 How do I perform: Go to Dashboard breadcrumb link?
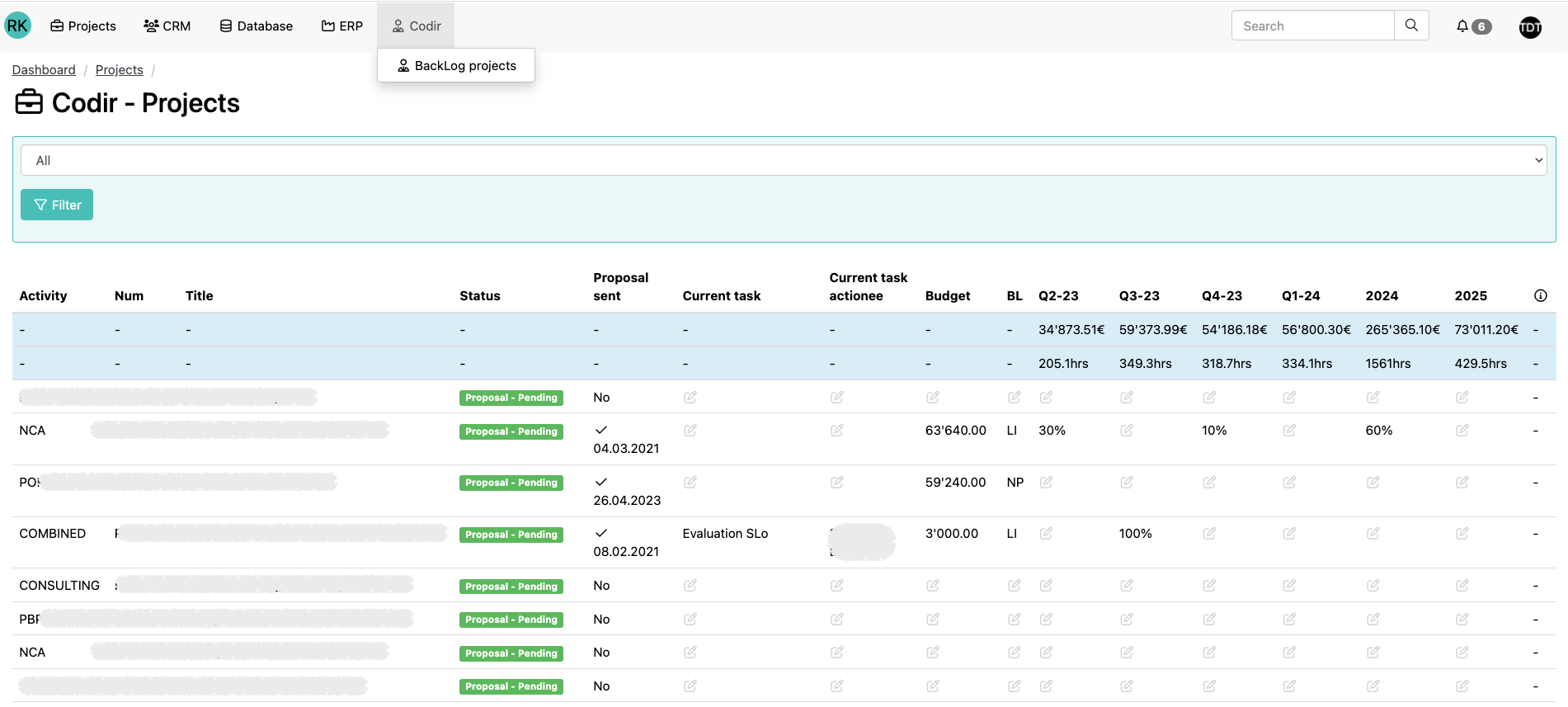click(x=44, y=70)
